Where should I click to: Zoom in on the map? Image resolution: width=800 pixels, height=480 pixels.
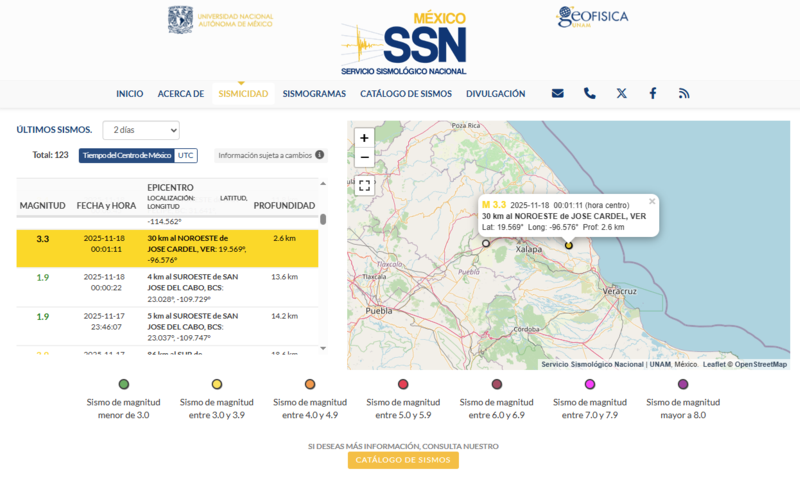point(364,138)
